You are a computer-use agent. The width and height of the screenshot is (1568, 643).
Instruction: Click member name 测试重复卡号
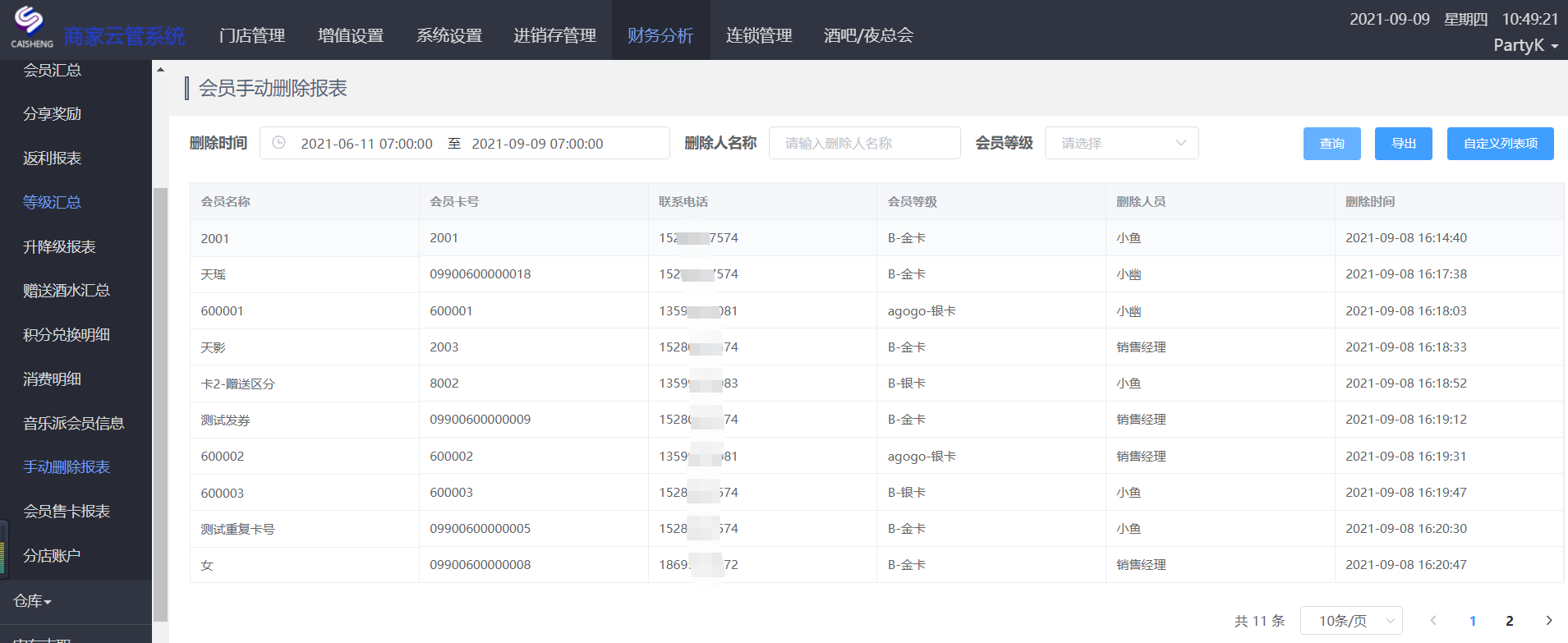237,529
